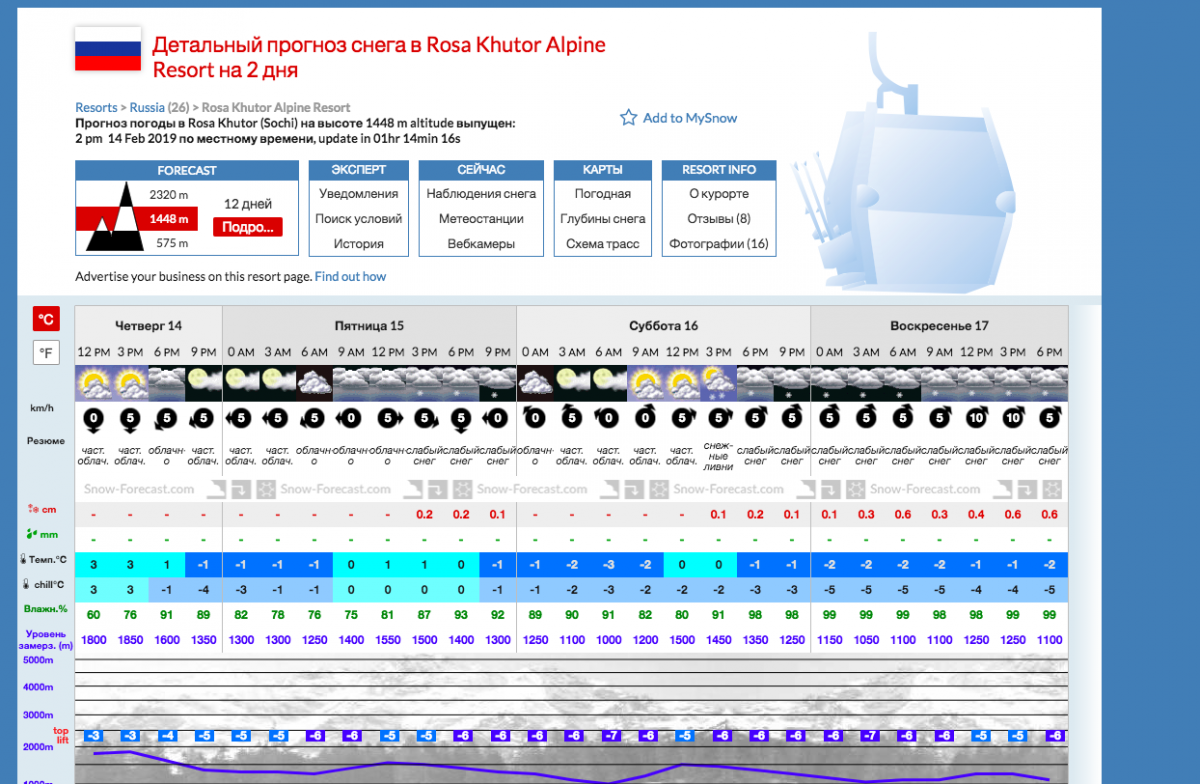Open the История link
1200x784 pixels.
coord(359,244)
